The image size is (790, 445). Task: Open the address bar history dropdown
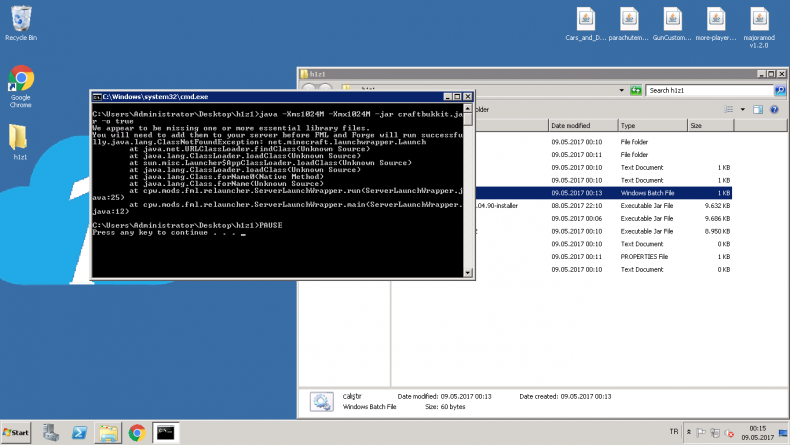click(621, 90)
